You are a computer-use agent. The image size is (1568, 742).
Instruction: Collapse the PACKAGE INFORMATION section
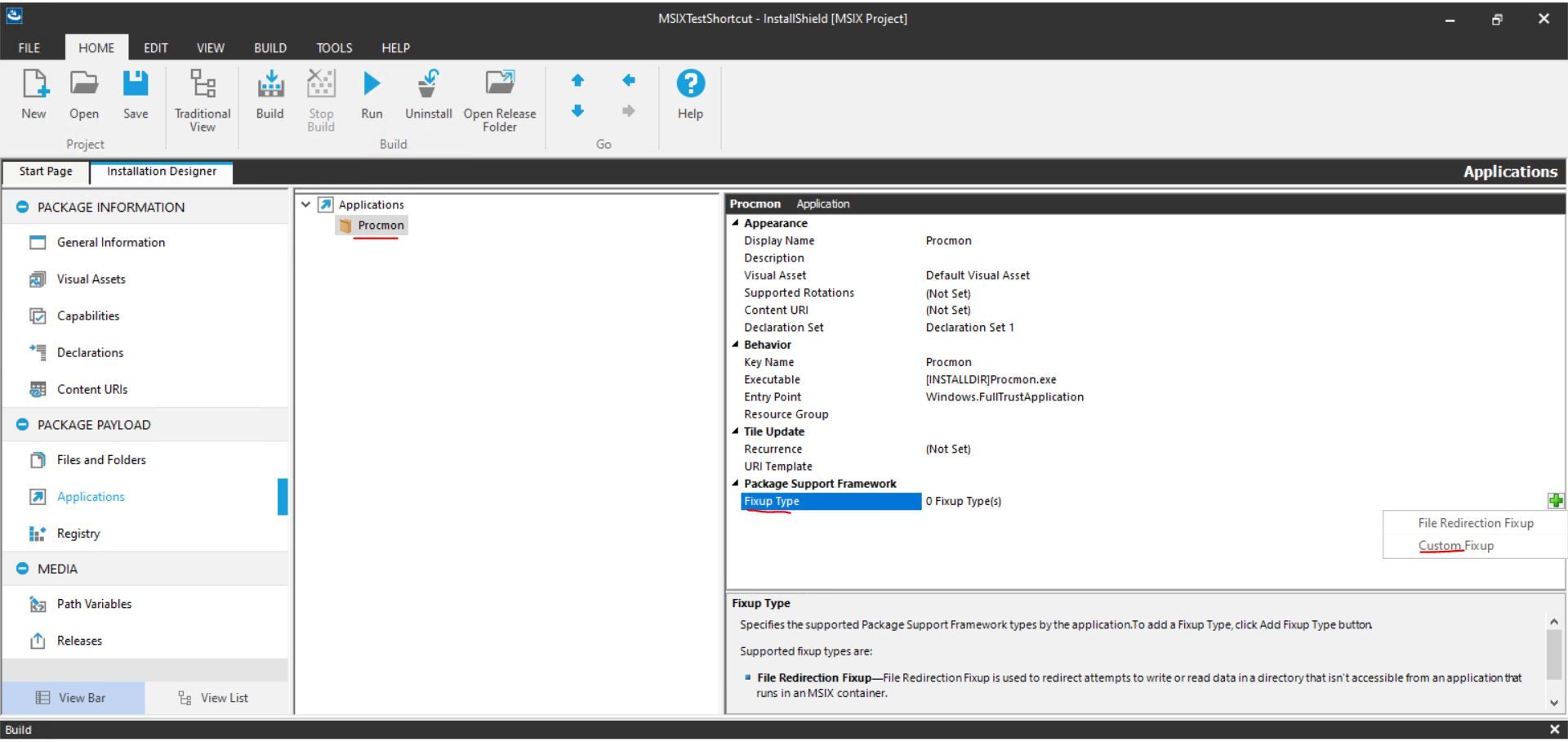(x=22, y=207)
